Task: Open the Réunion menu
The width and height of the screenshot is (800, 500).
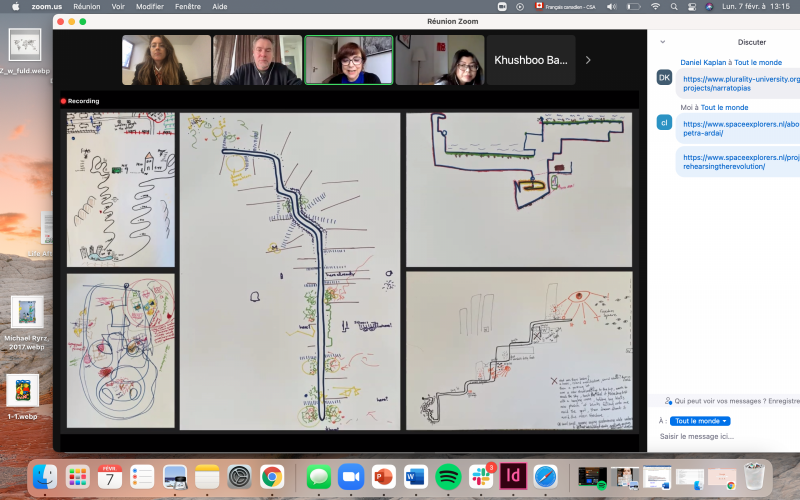Action: click(x=87, y=7)
